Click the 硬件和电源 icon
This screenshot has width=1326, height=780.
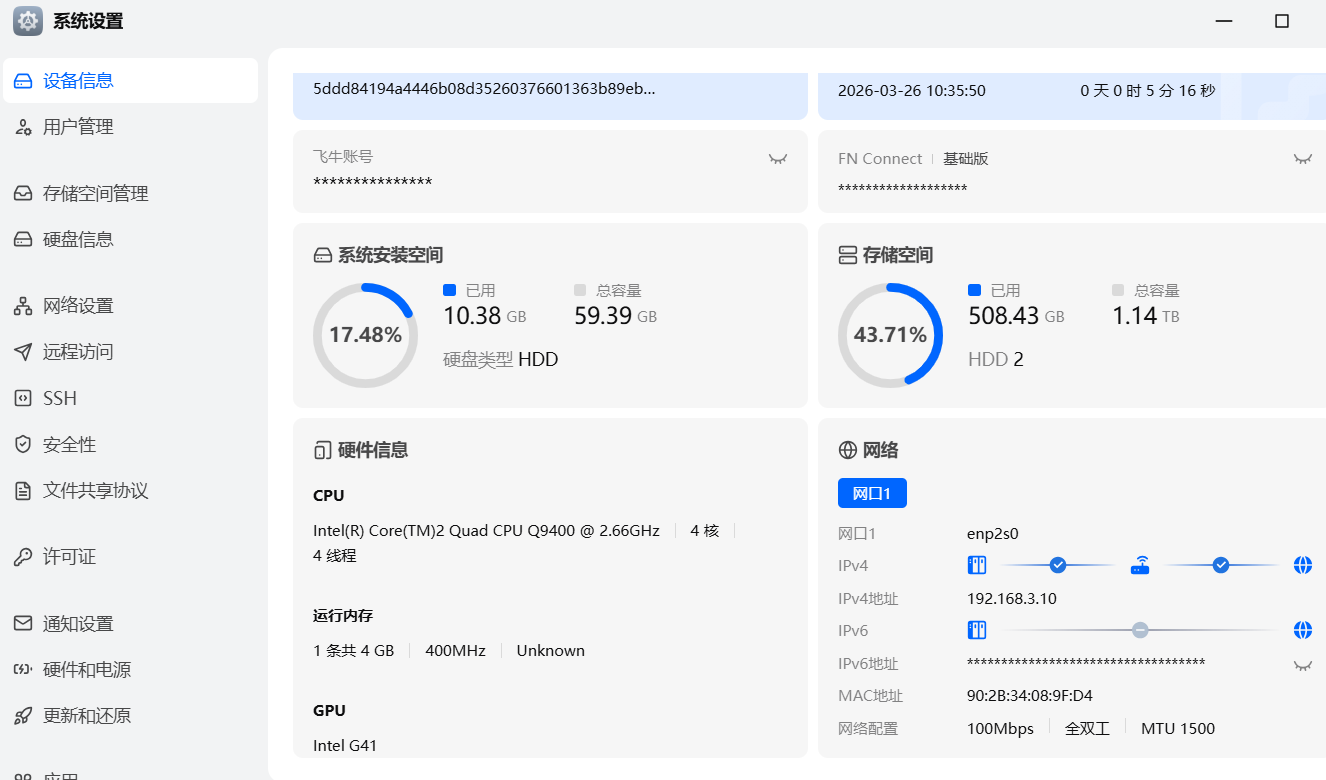[x=23, y=669]
